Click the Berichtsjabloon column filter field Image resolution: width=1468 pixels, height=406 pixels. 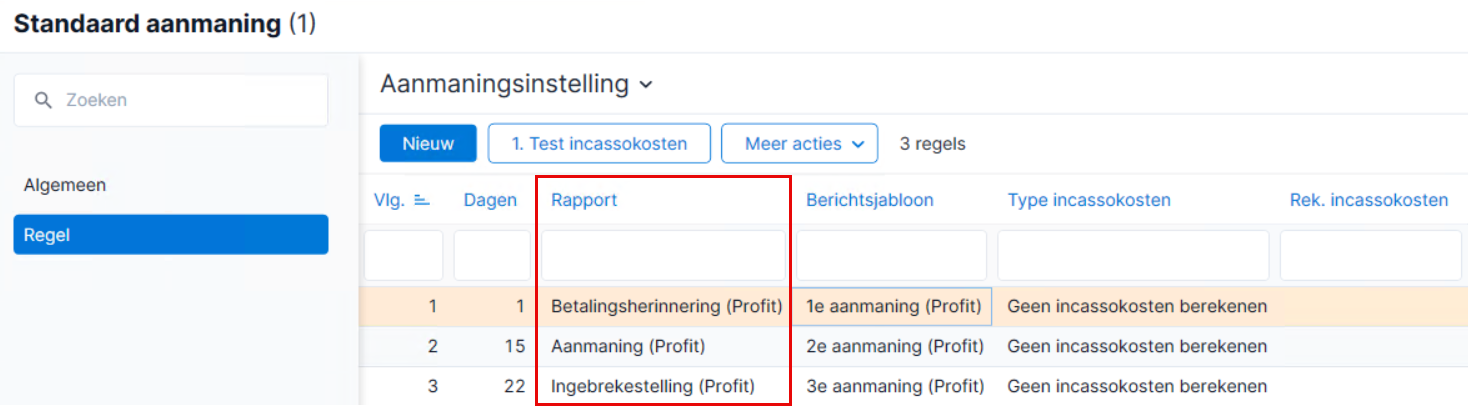(x=892, y=256)
